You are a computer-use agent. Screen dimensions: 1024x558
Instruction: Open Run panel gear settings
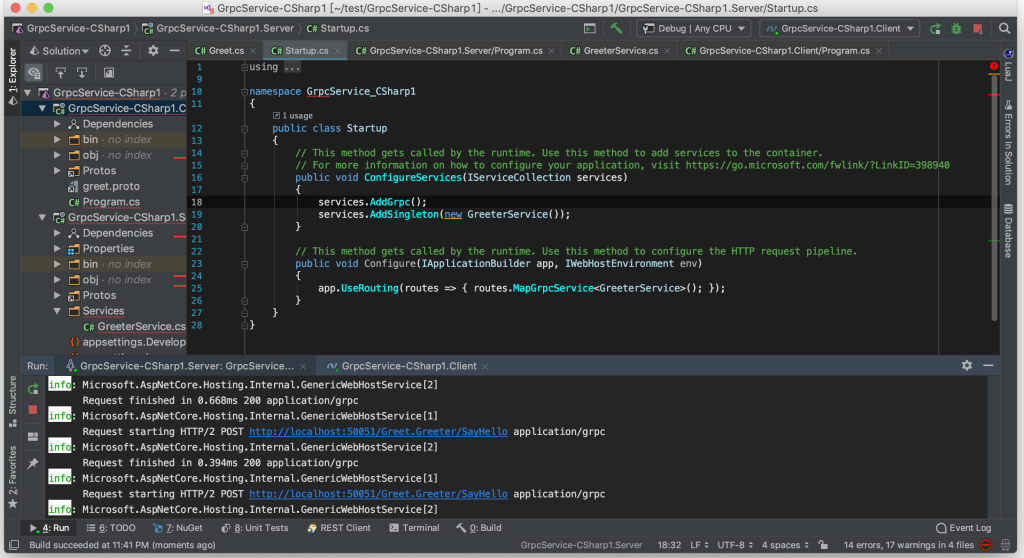click(967, 366)
